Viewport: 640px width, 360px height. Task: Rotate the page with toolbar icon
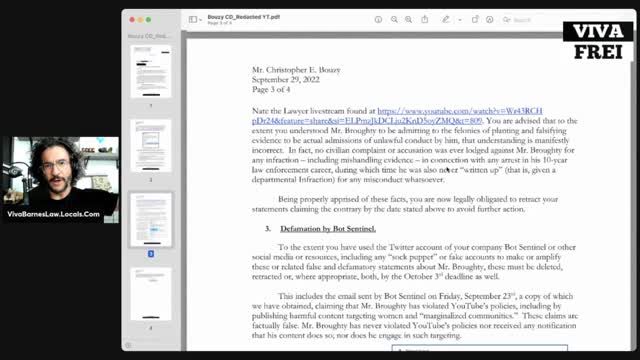[475, 20]
